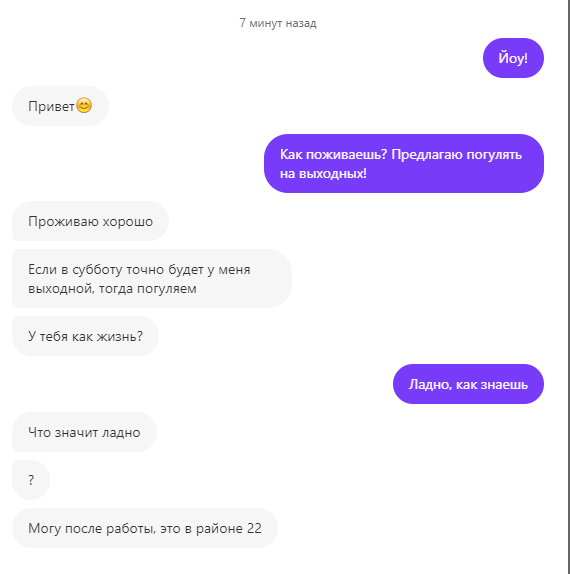Select the 'Привет' incoming message bubble
Image resolution: width=570 pixels, height=574 pixels.
(60, 106)
